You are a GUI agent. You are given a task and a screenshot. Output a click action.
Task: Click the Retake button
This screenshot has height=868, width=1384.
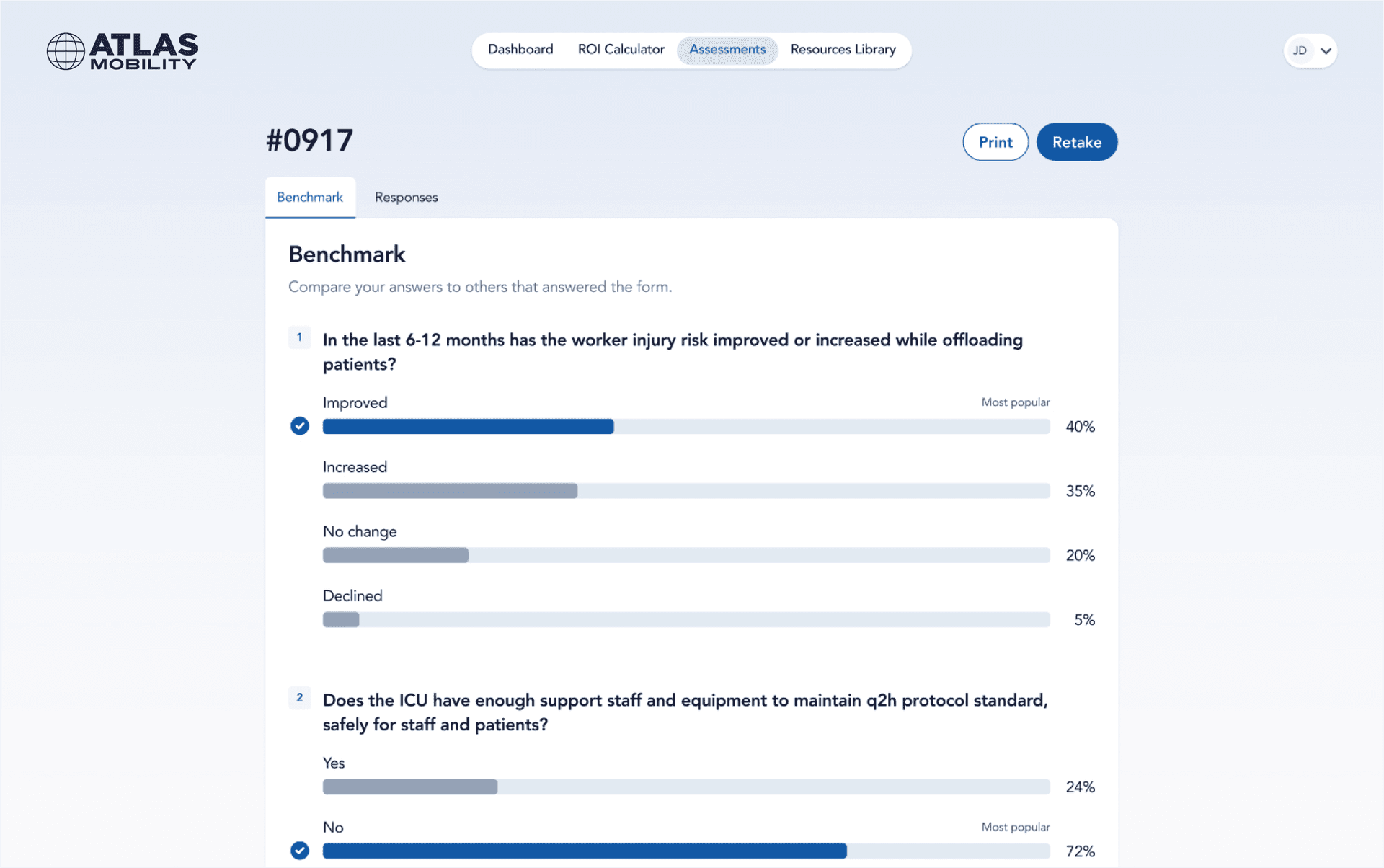(x=1076, y=142)
